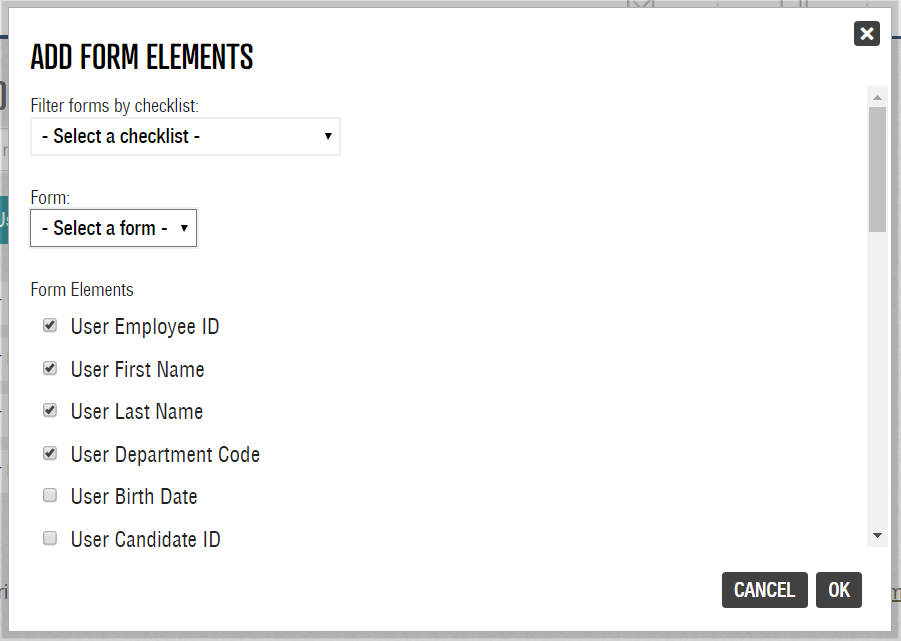This screenshot has height=641, width=901.
Task: Open the 'Select a form' dropdown
Action: point(114,228)
